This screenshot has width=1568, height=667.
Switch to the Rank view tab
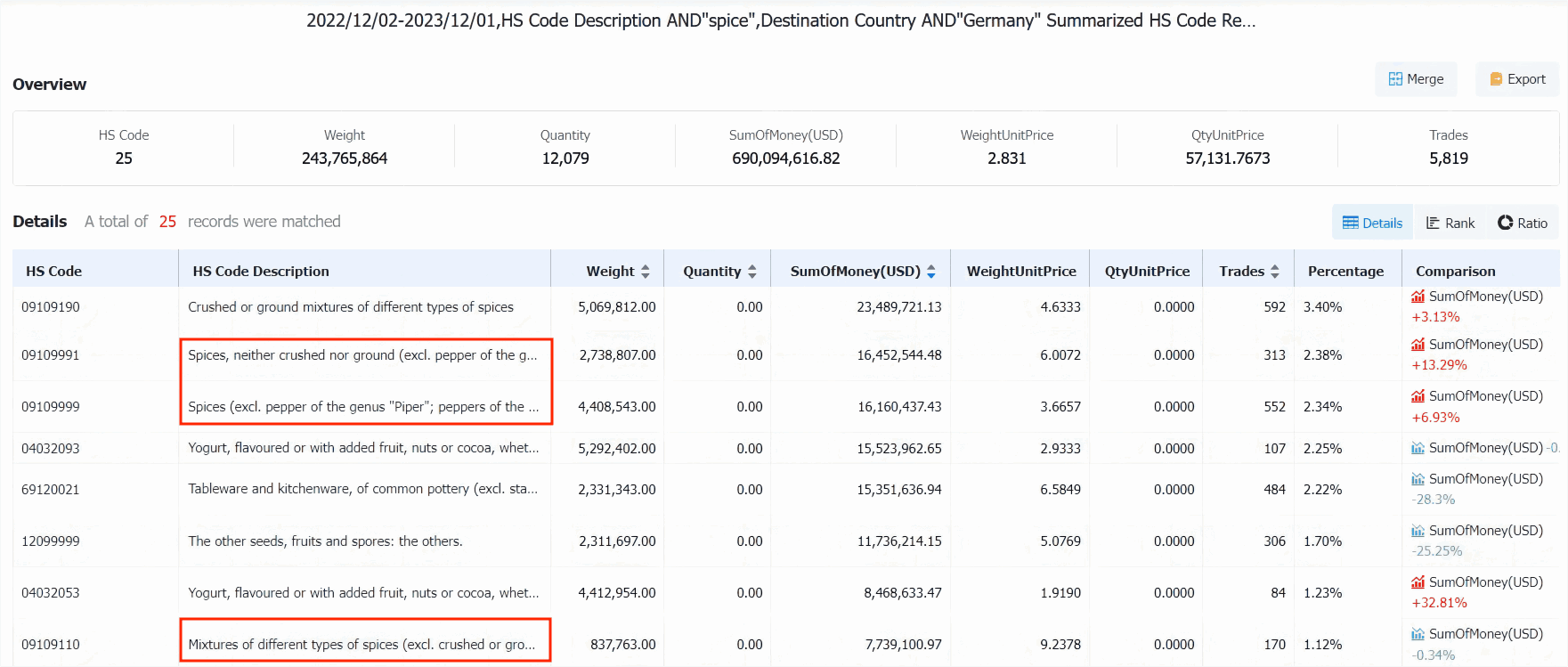(x=1450, y=223)
